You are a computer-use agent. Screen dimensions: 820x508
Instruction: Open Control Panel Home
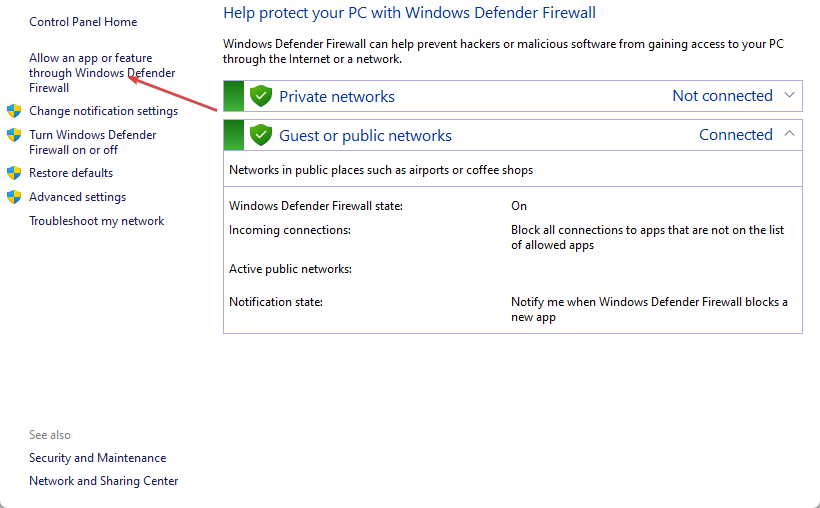[83, 22]
